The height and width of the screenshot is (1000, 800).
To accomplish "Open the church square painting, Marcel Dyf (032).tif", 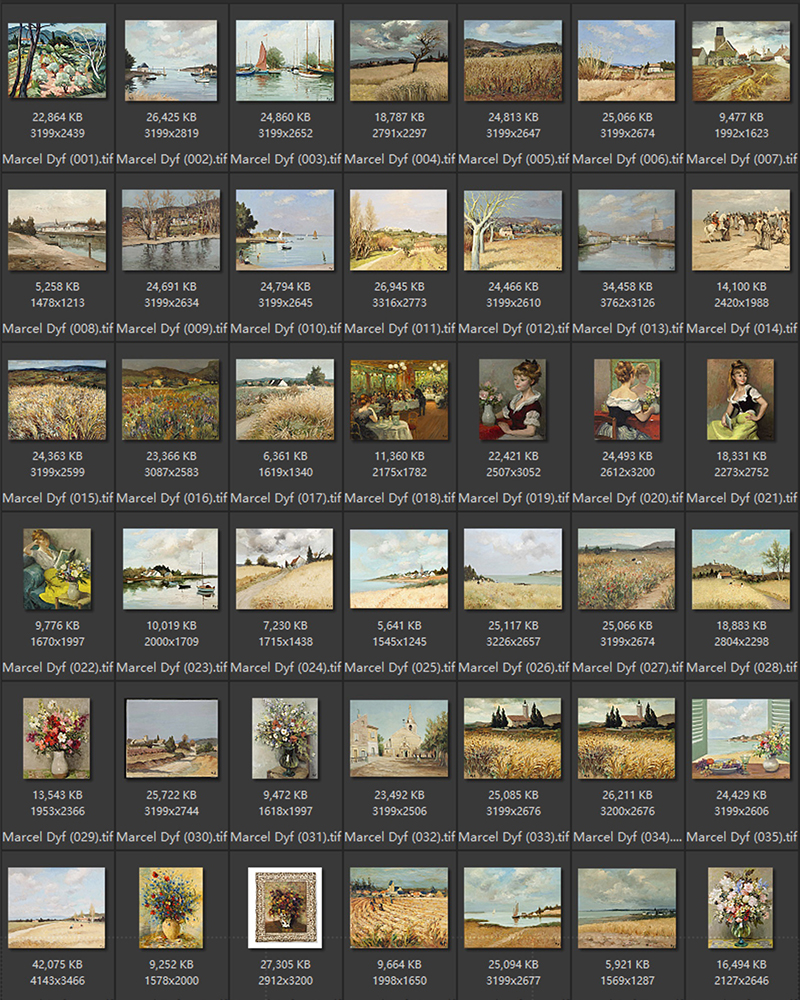I will (x=399, y=738).
